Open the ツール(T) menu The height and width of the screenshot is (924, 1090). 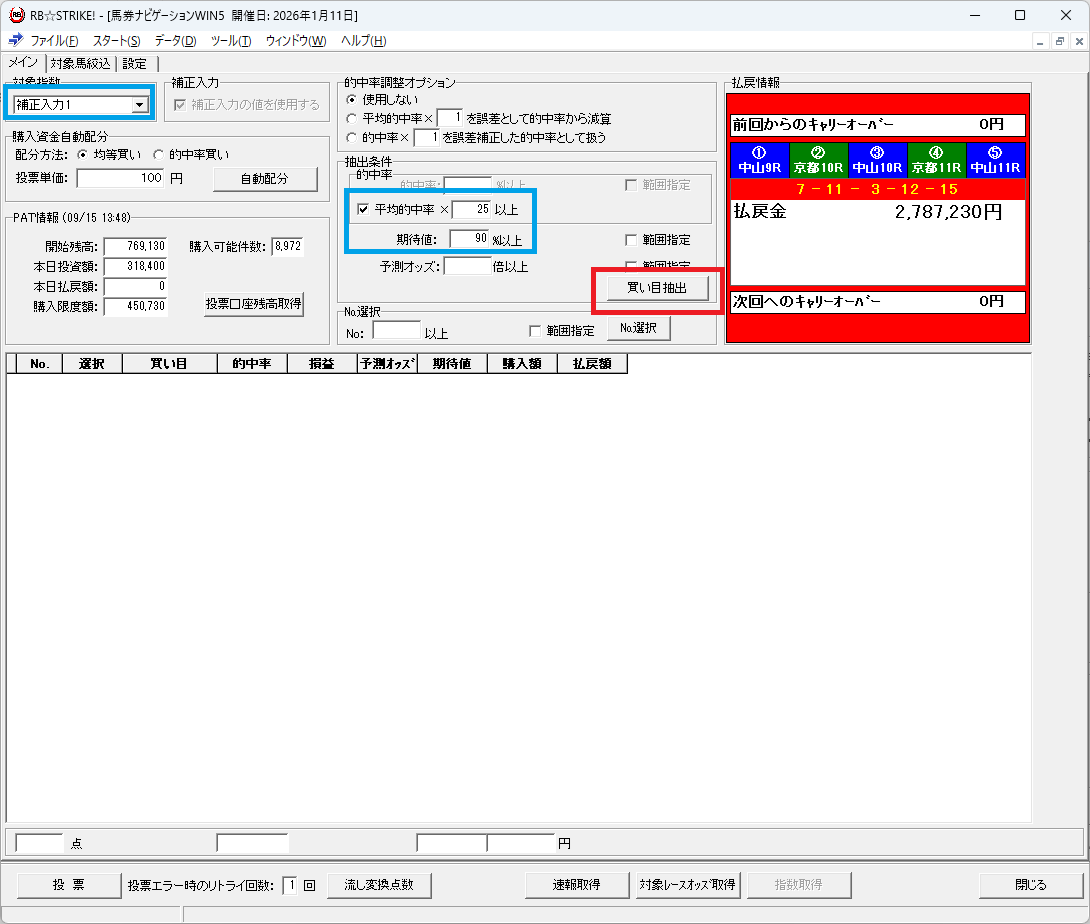click(x=231, y=41)
